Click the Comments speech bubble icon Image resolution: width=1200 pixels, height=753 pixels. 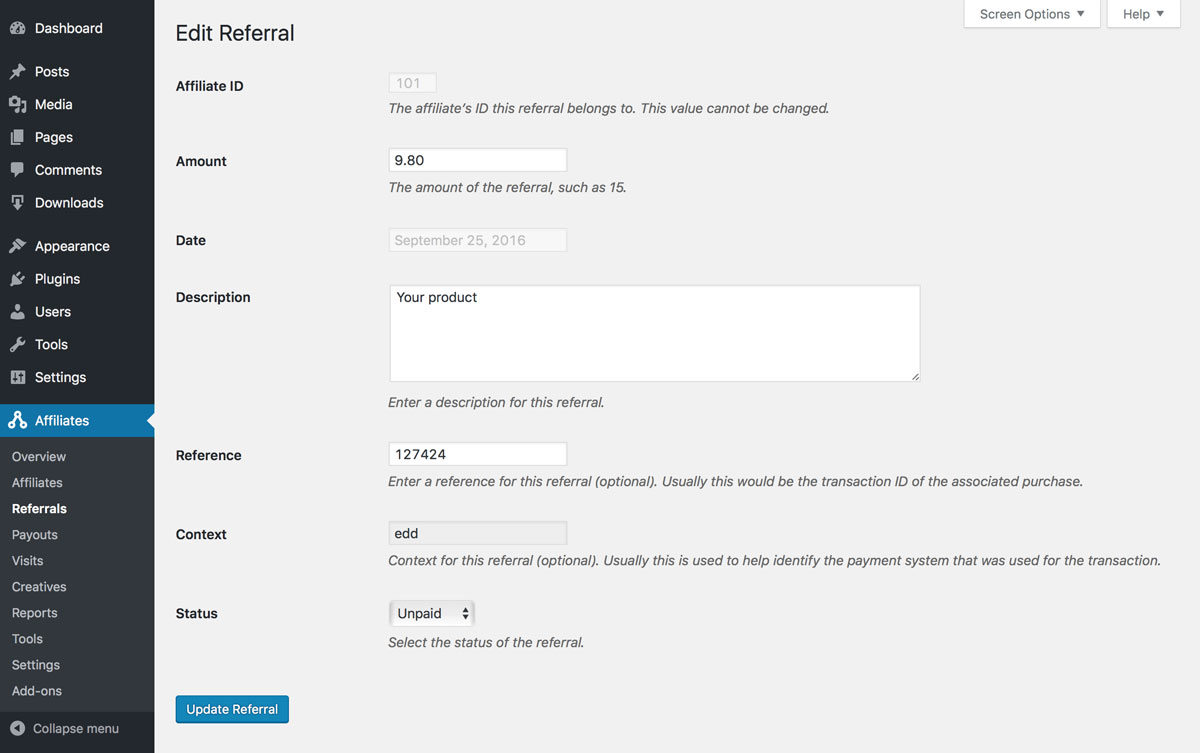17,170
